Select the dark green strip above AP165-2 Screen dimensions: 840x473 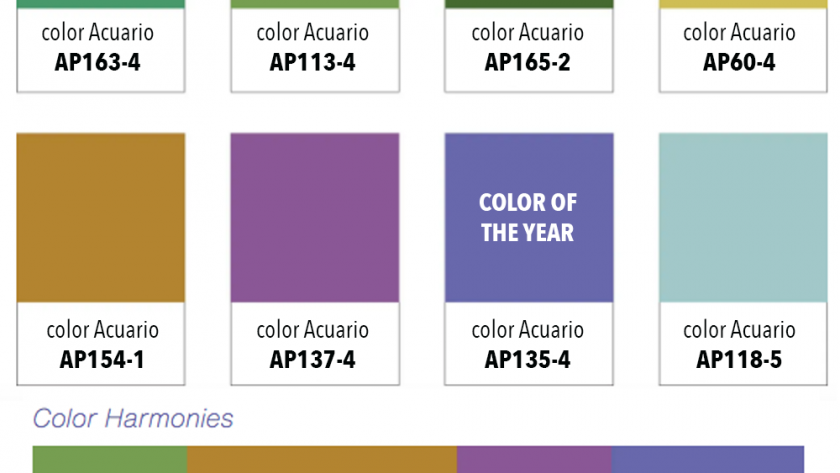click(x=528, y=4)
